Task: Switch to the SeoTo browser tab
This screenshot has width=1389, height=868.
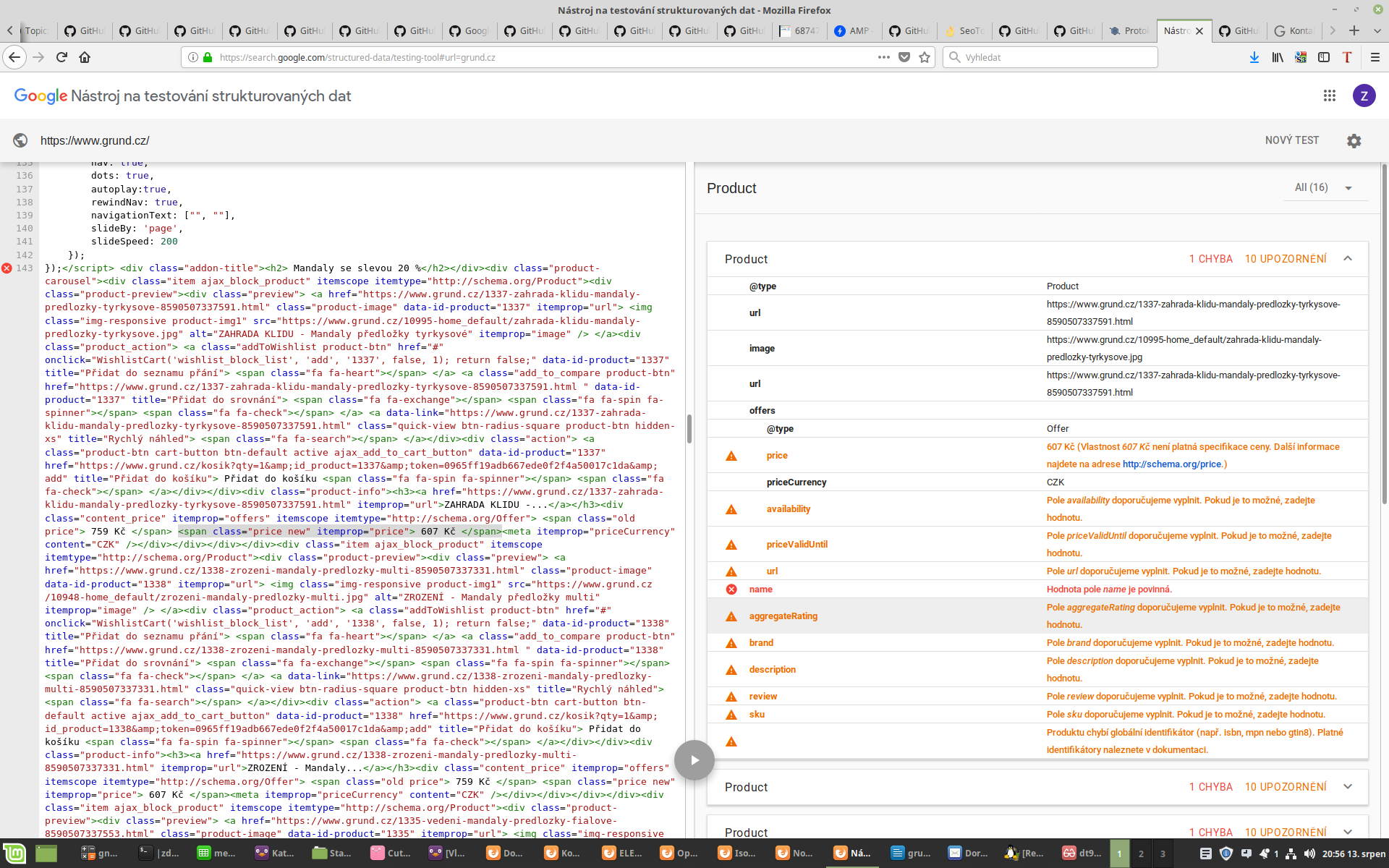Action: click(x=964, y=30)
